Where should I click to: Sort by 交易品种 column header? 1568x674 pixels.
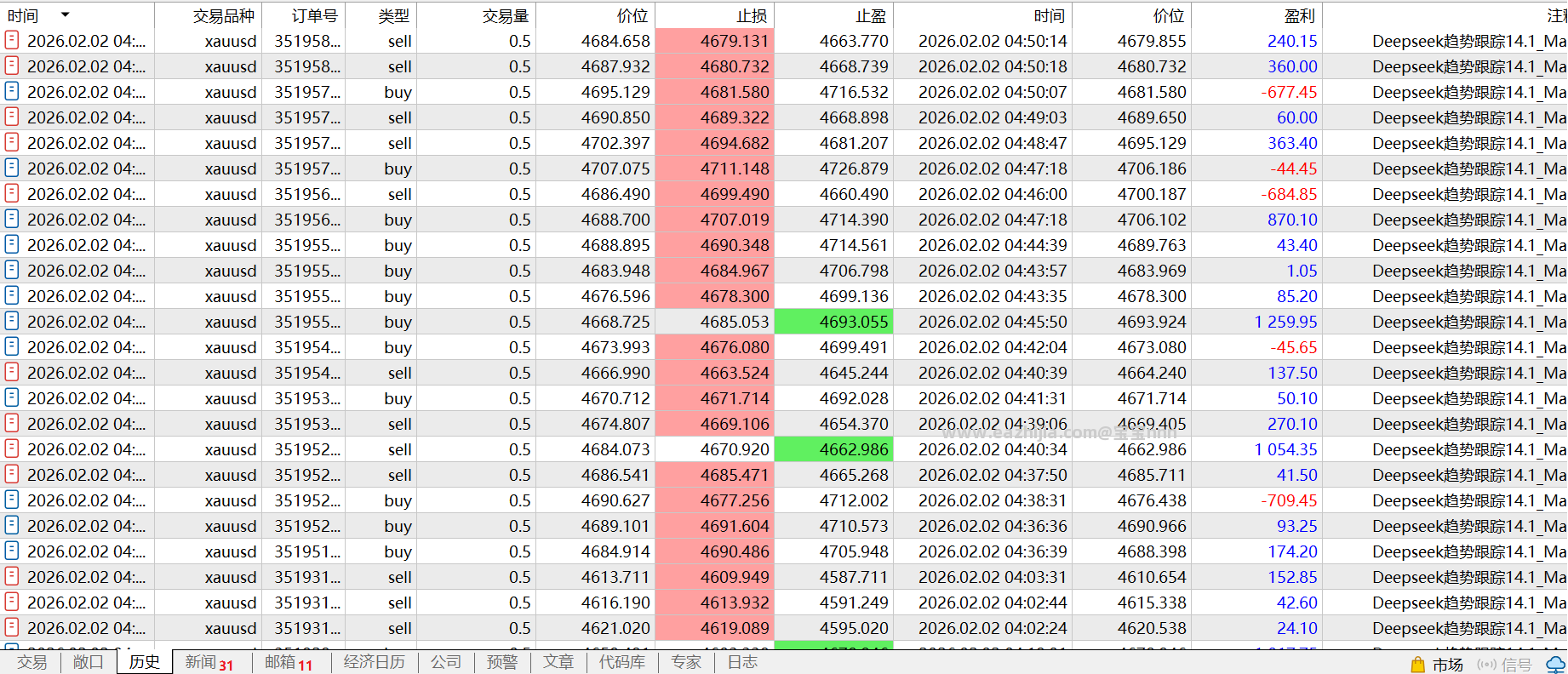click(x=224, y=15)
